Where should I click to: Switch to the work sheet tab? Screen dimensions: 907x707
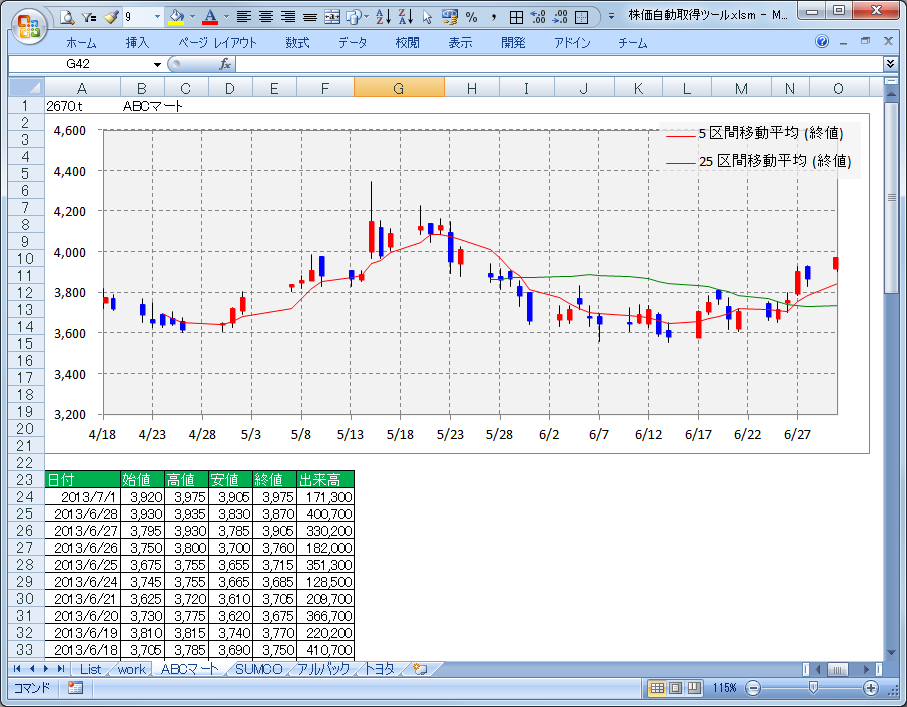131,669
